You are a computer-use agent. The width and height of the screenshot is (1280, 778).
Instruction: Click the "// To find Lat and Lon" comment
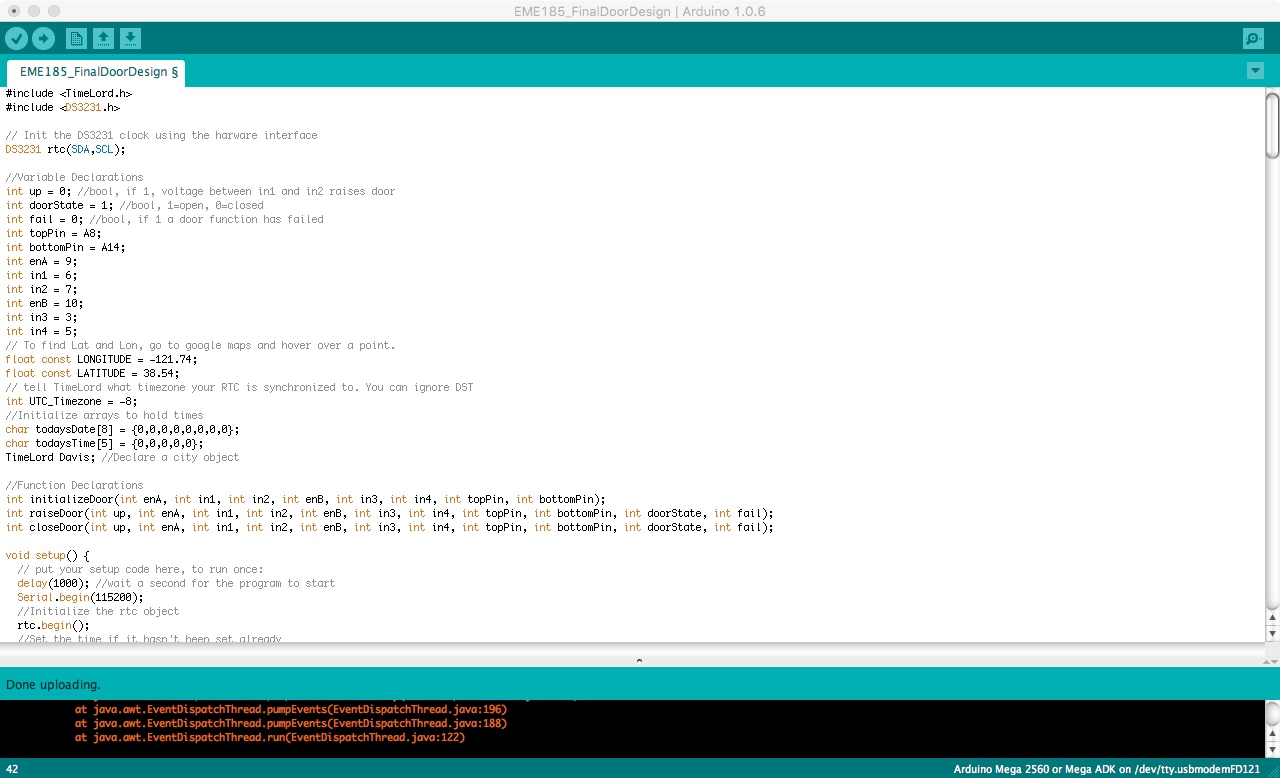pos(200,345)
